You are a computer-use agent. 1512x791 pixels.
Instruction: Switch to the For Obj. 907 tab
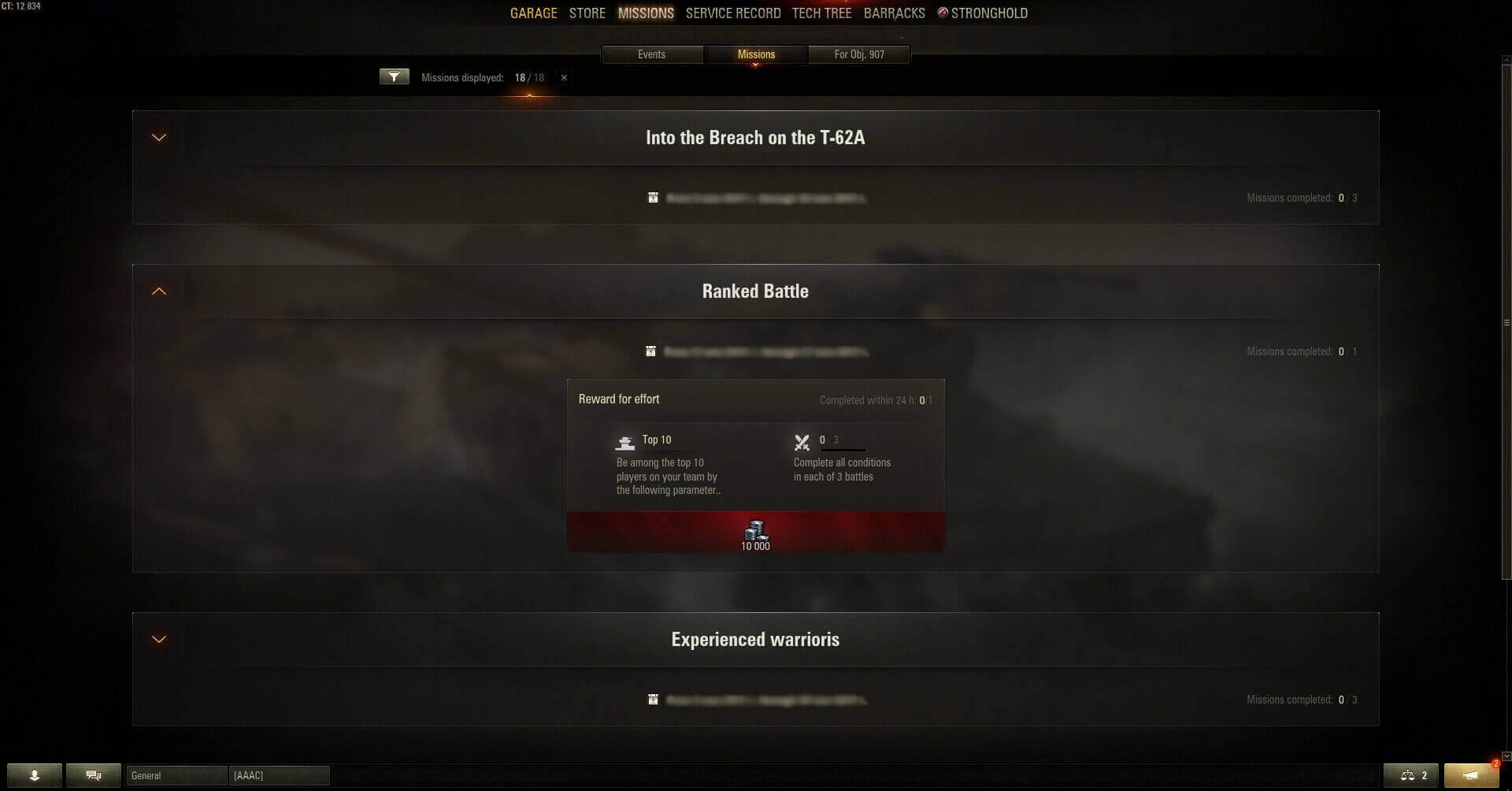(859, 54)
